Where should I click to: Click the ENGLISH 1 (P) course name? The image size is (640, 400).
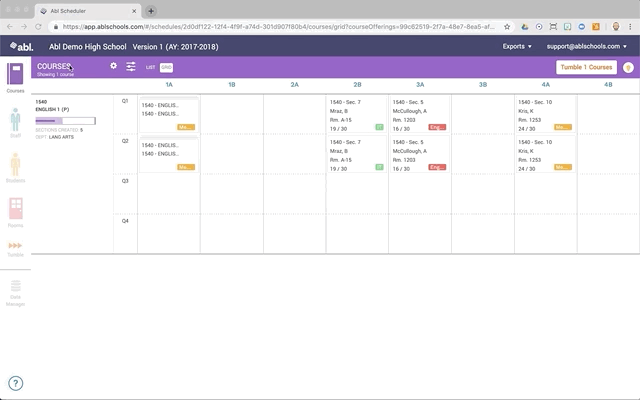tap(52, 109)
